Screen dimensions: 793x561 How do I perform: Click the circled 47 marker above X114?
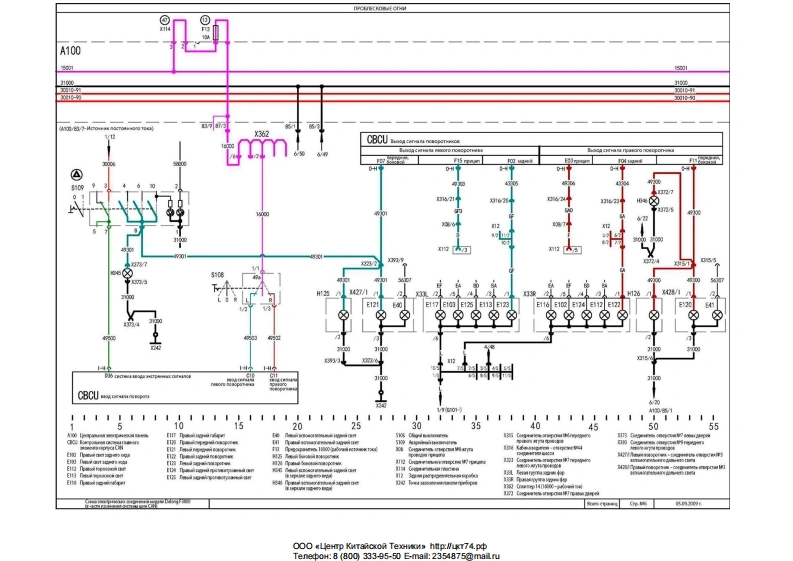tap(165, 20)
